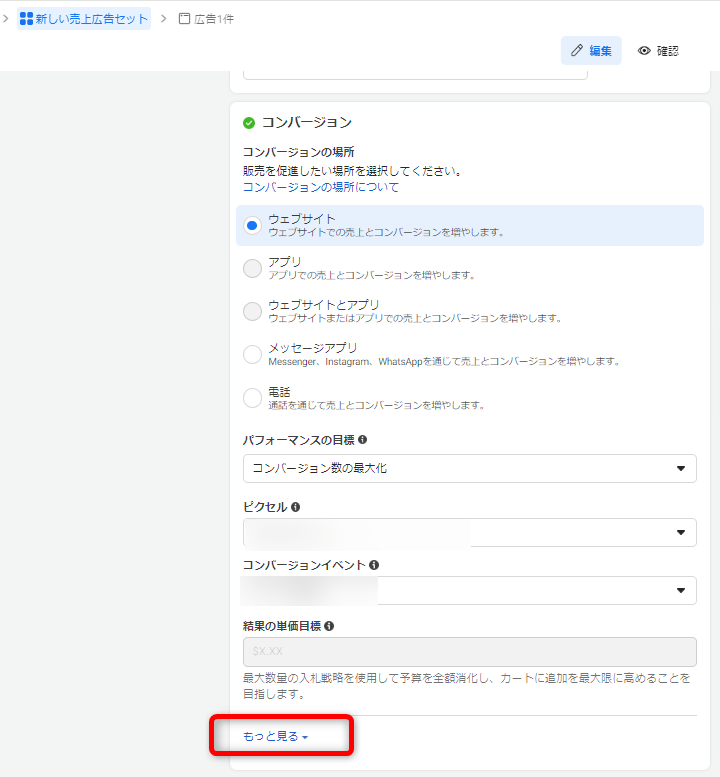Go to 広告1件 breadcrumb item

pos(214,19)
